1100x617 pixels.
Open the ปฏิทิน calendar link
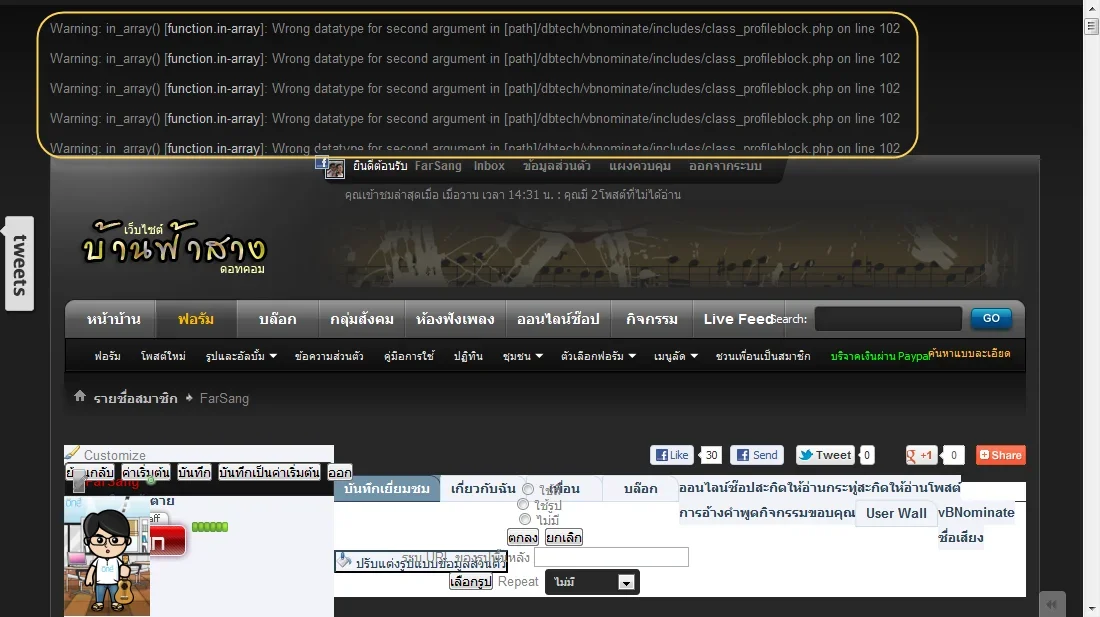[x=468, y=356]
